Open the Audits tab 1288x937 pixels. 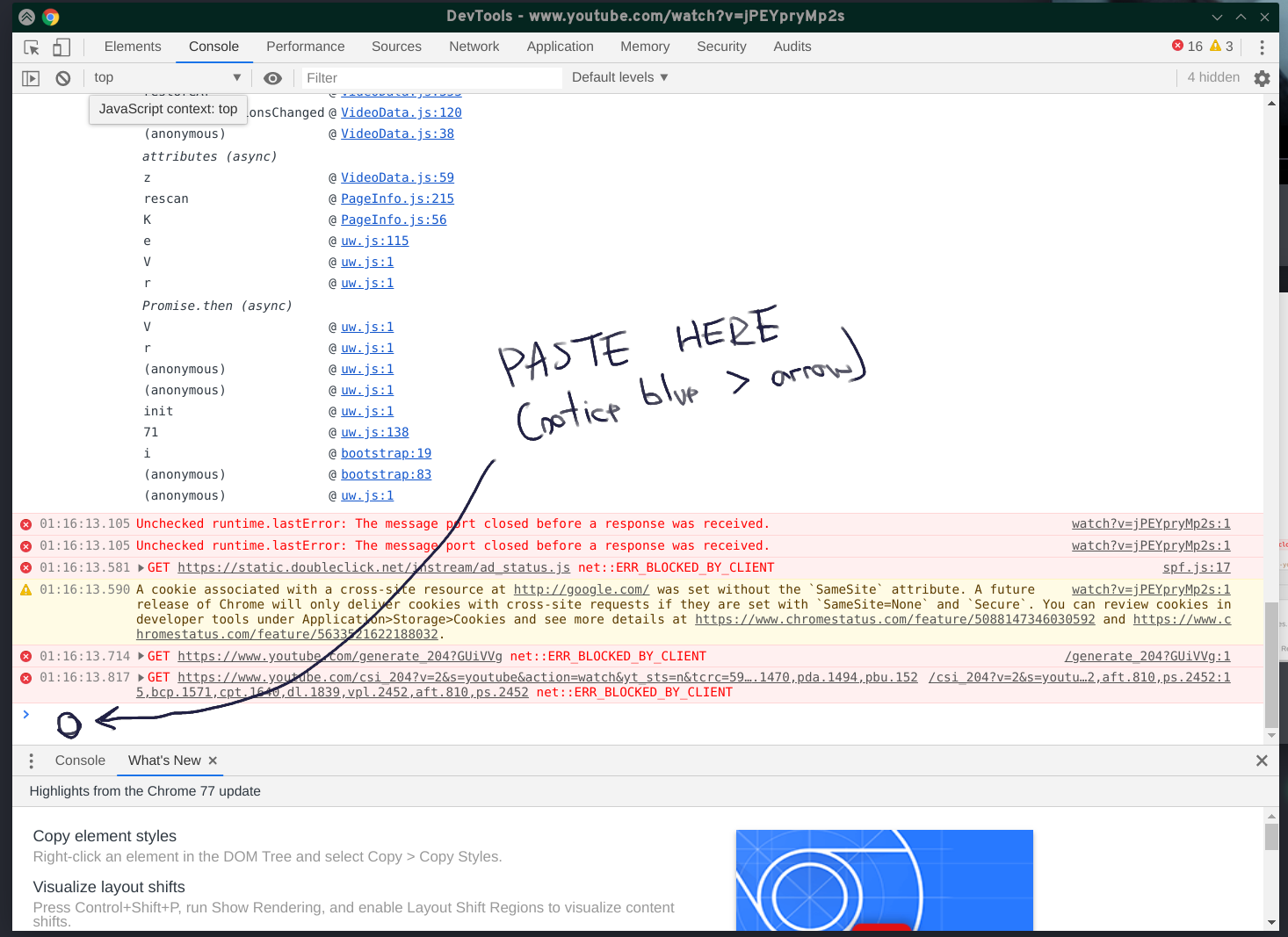[x=792, y=47]
